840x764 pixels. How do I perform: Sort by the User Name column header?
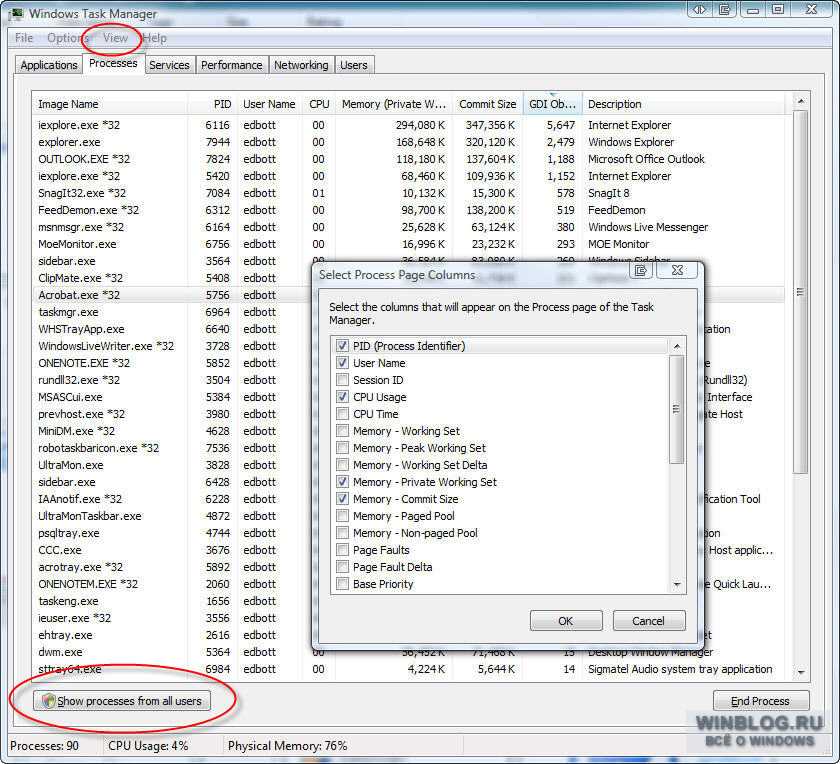(269, 104)
